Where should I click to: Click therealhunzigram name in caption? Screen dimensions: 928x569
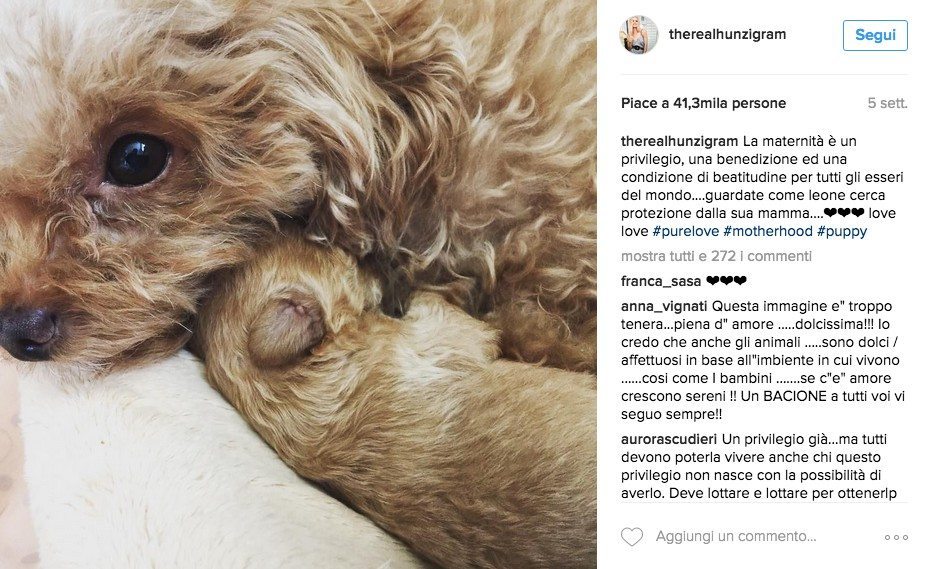[x=679, y=142]
